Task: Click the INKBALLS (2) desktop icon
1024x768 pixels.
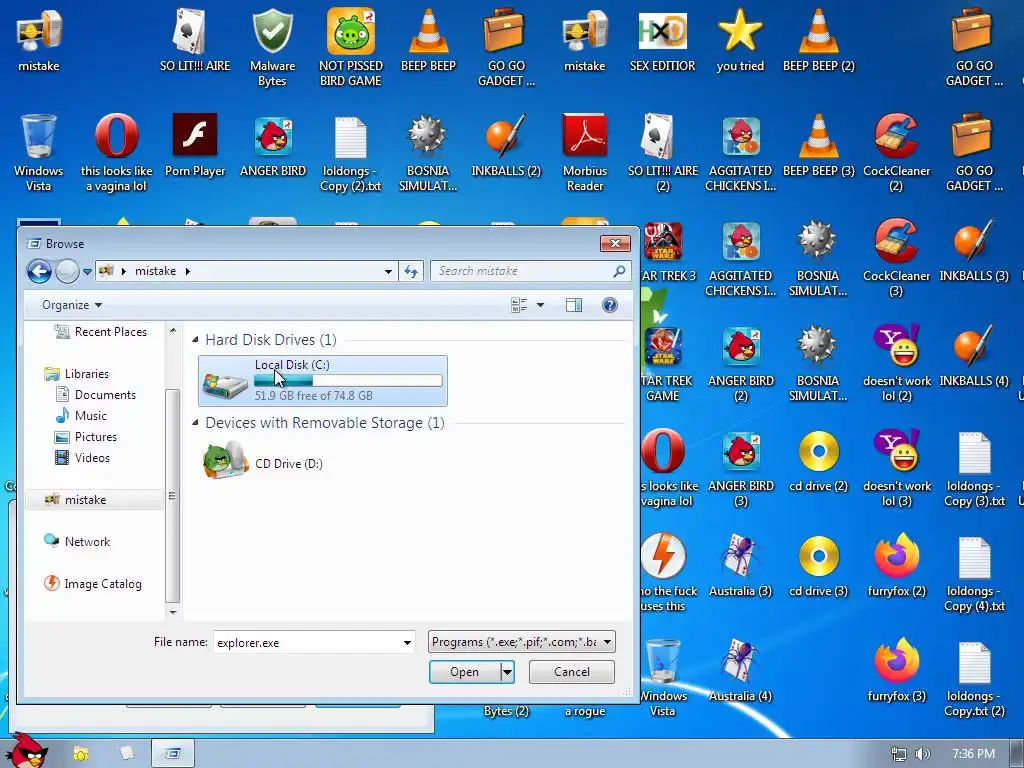Action: [506, 146]
